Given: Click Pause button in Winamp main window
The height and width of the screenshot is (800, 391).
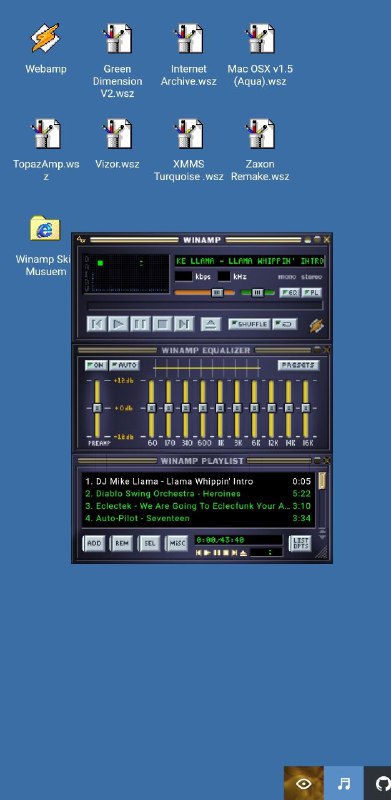Looking at the screenshot, I should pos(140,324).
